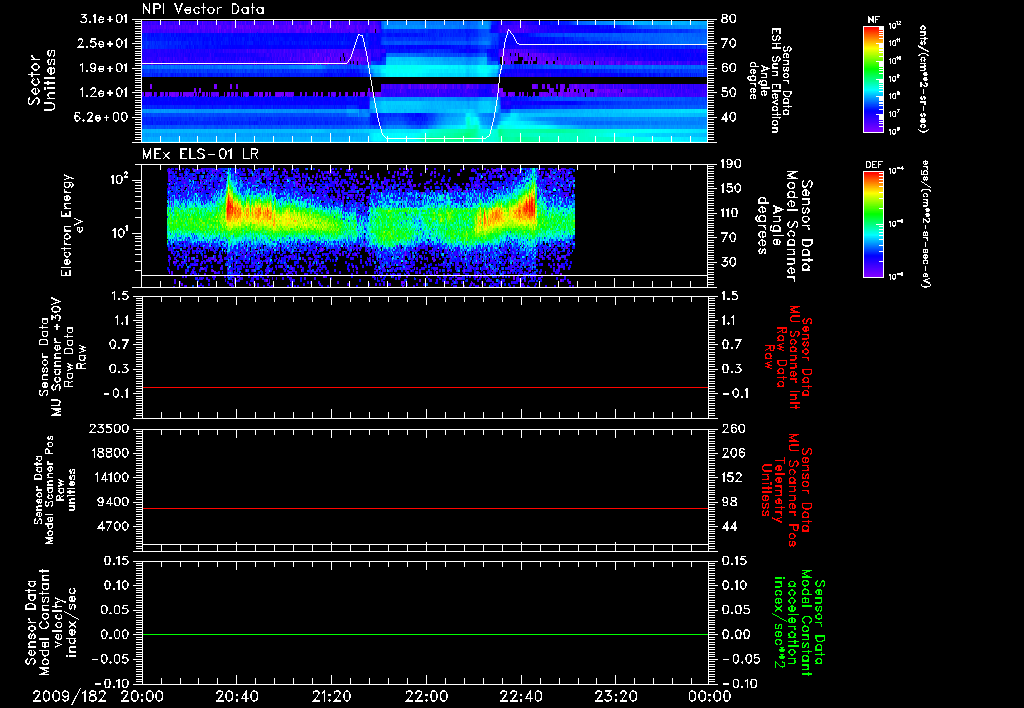Select the "Model Scanner Angle degrees" label
Image resolution: width=1024 pixels, height=708 pixels.
click(x=784, y=226)
